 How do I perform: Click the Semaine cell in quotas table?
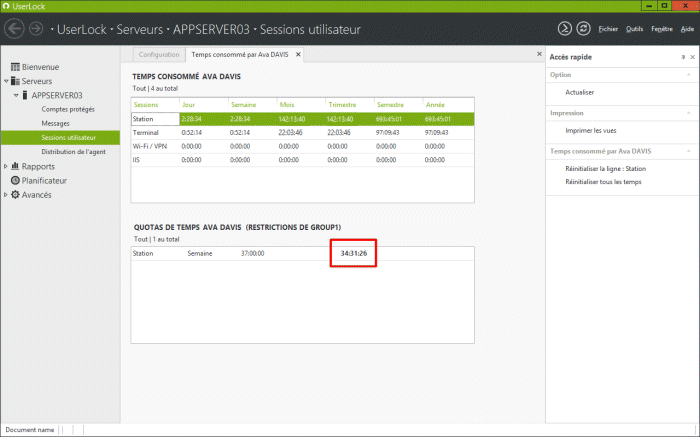tap(200, 254)
